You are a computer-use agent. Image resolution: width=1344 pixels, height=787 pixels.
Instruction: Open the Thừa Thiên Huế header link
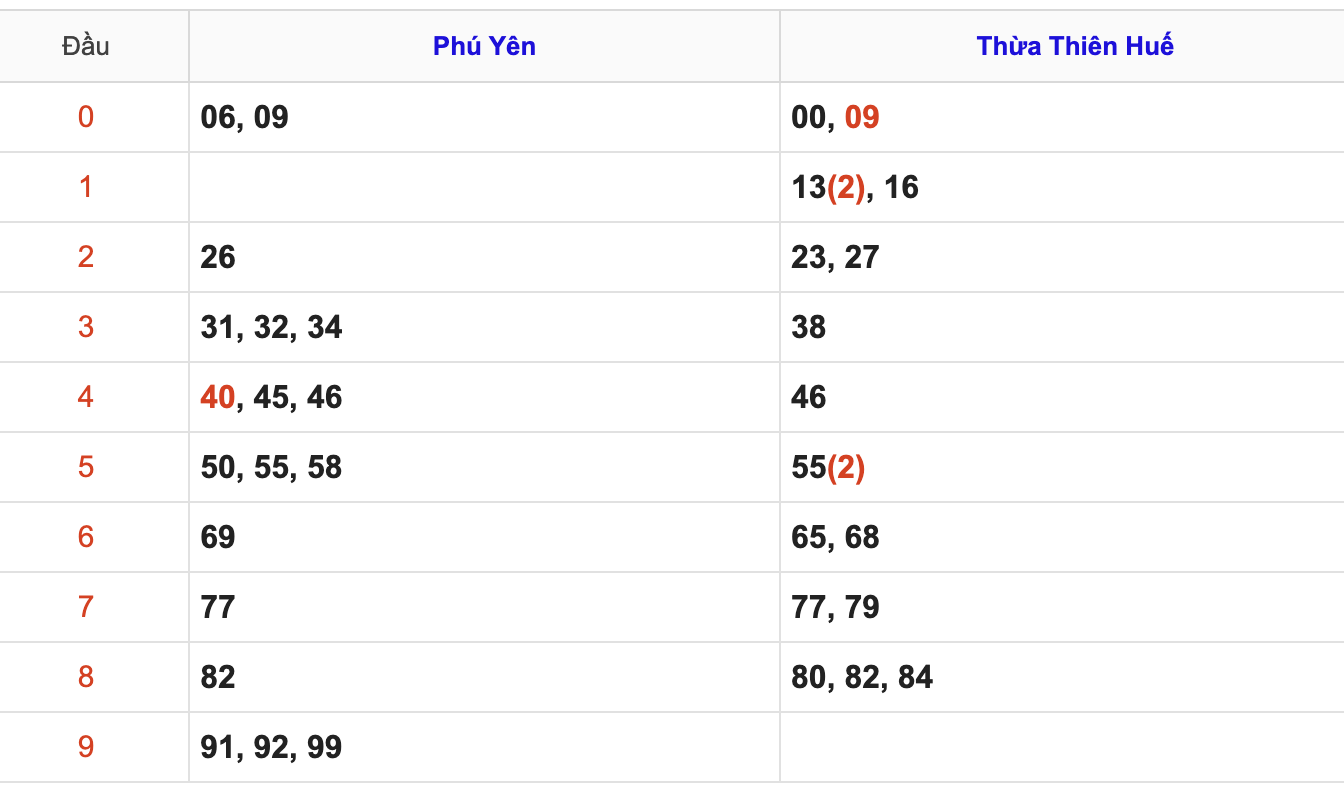point(1075,46)
